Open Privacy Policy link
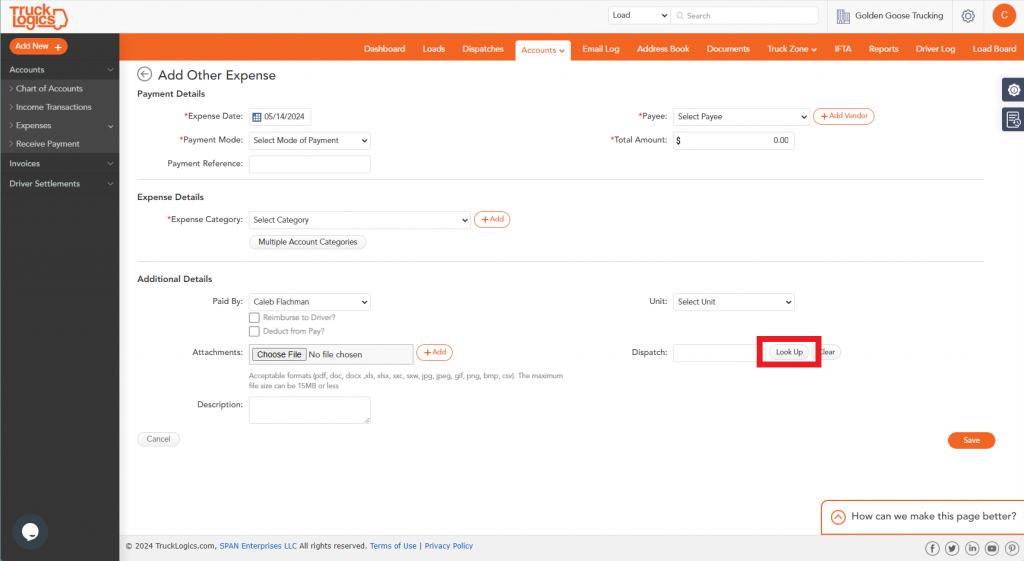 pos(449,546)
